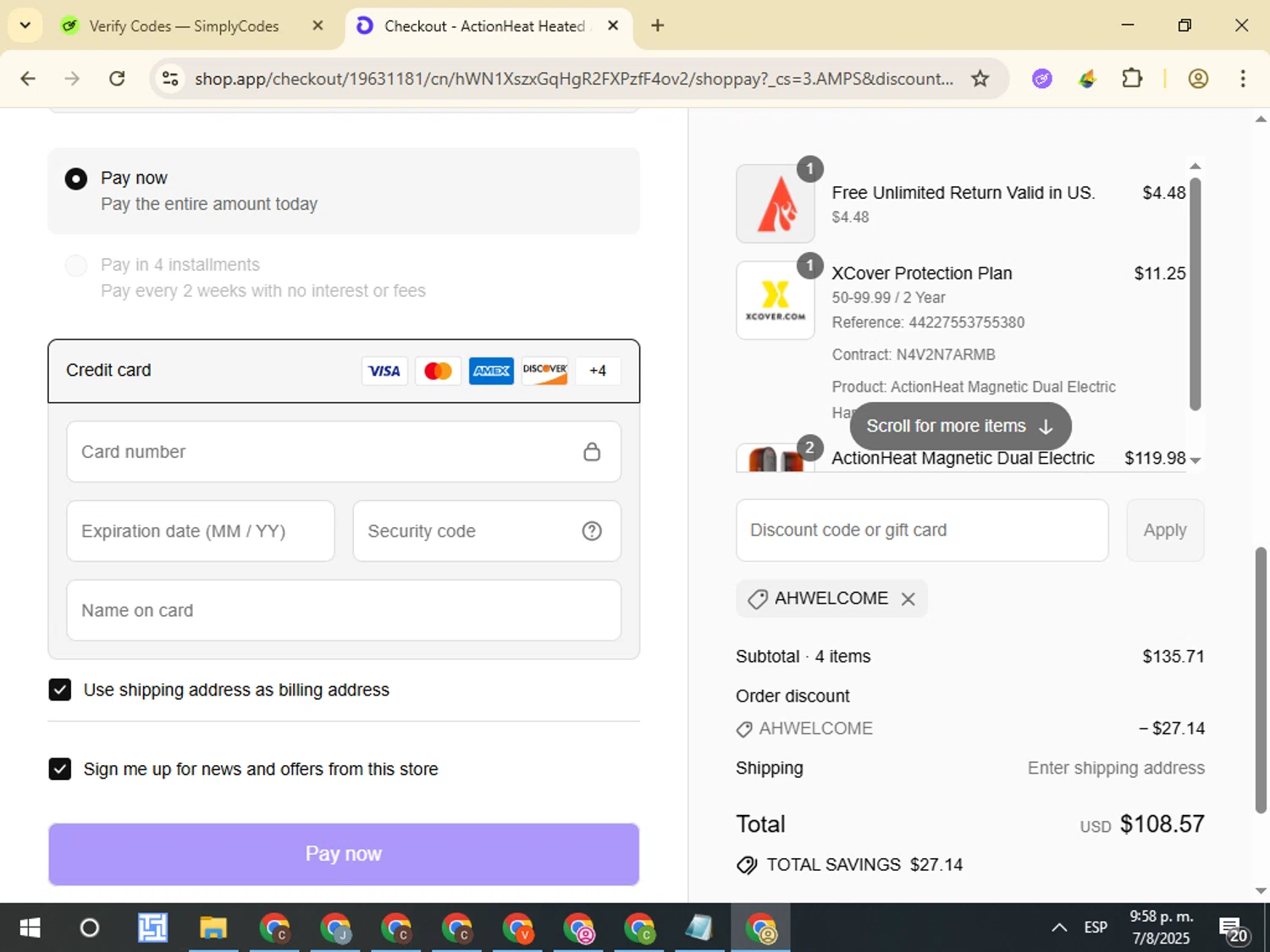Select the Pay now radio option
The height and width of the screenshot is (952, 1270).
pos(75,179)
